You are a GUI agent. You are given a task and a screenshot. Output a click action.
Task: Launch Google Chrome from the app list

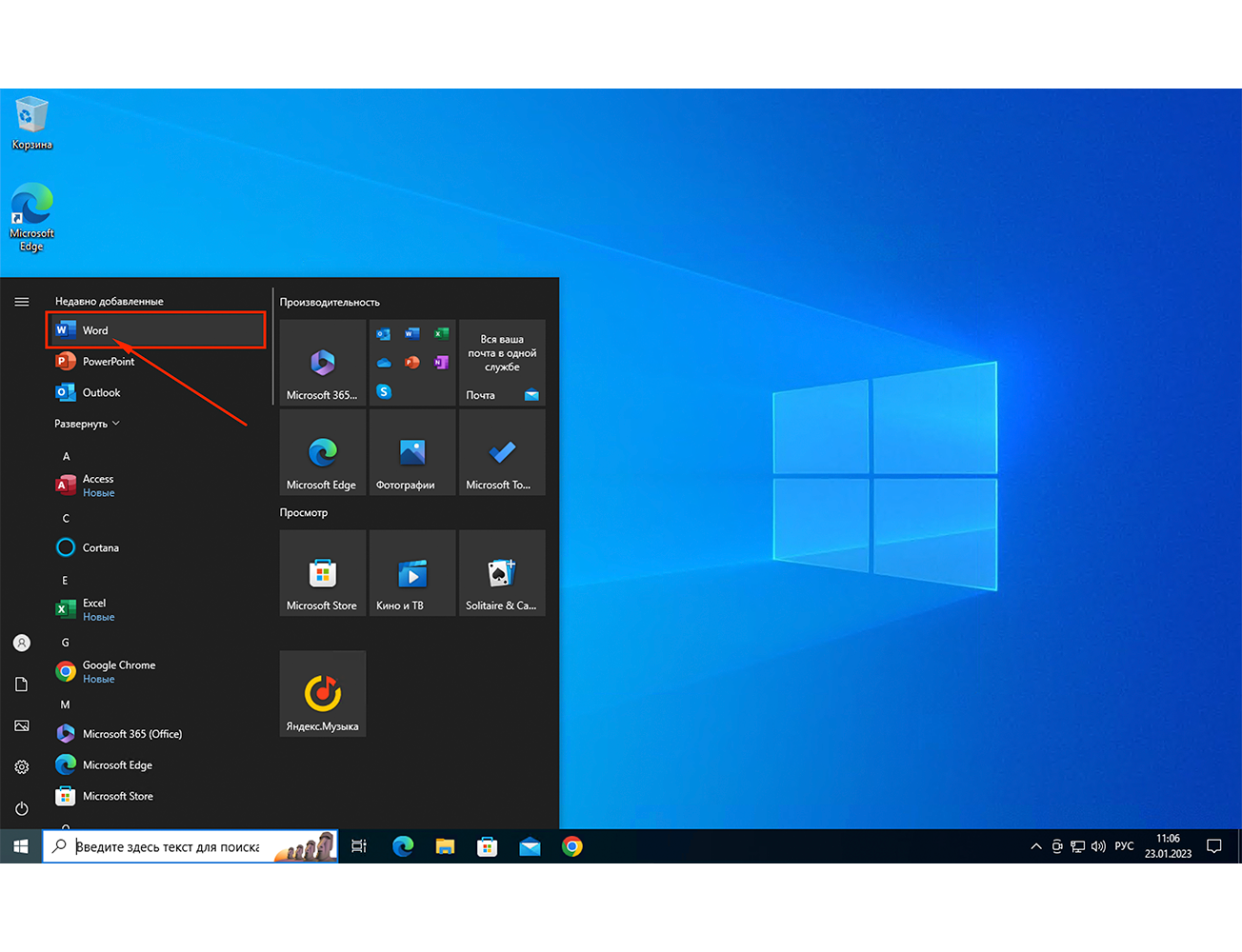(x=156, y=672)
